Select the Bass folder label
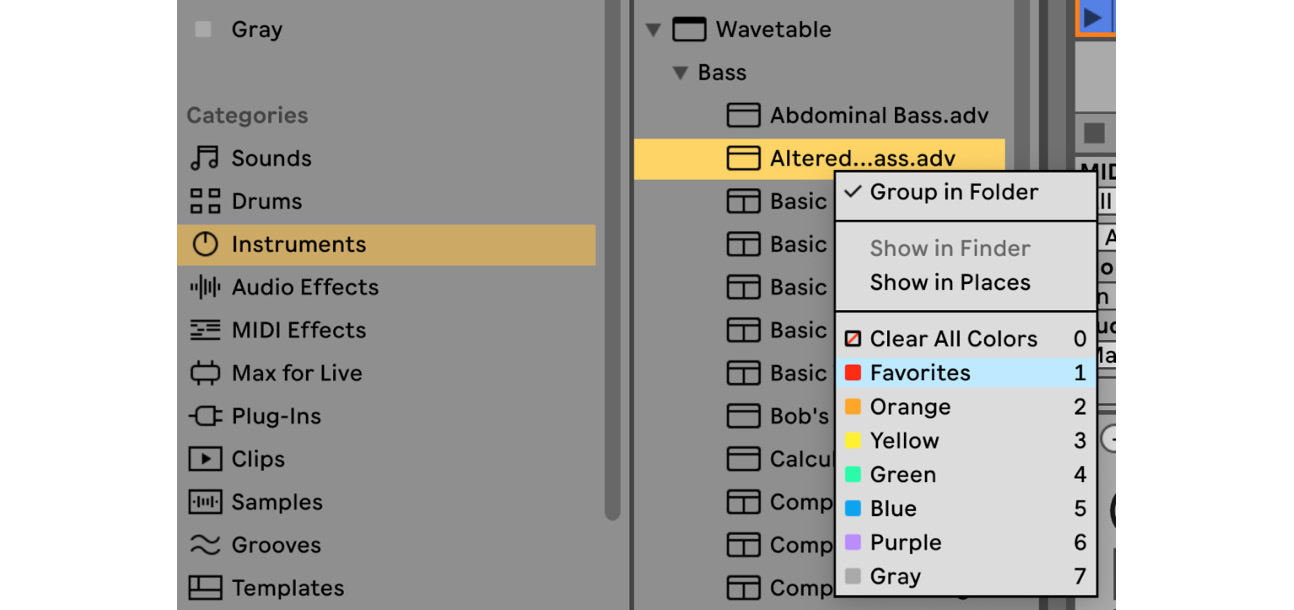The image size is (1294, 610). tap(722, 73)
